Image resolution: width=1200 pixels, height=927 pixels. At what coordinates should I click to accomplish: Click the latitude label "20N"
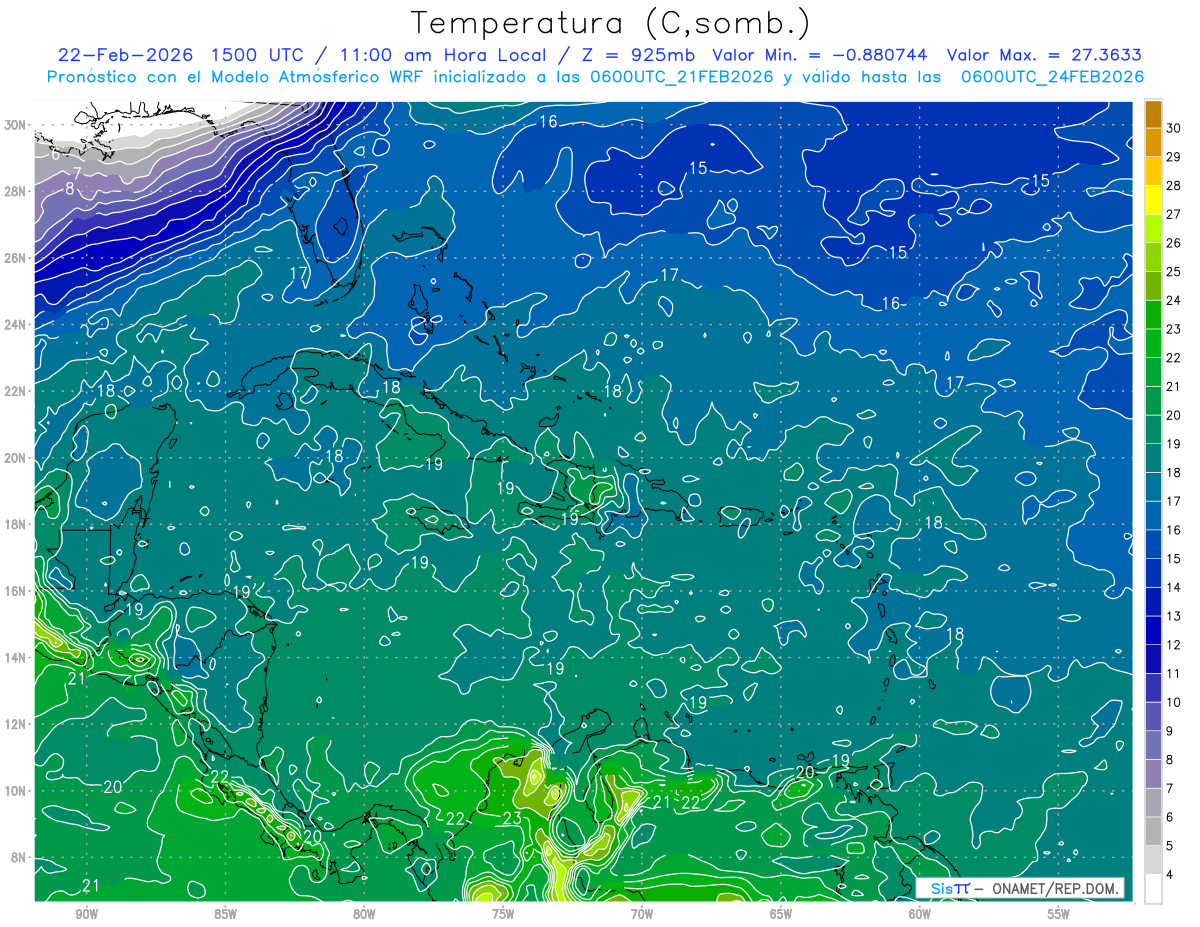click(16, 458)
